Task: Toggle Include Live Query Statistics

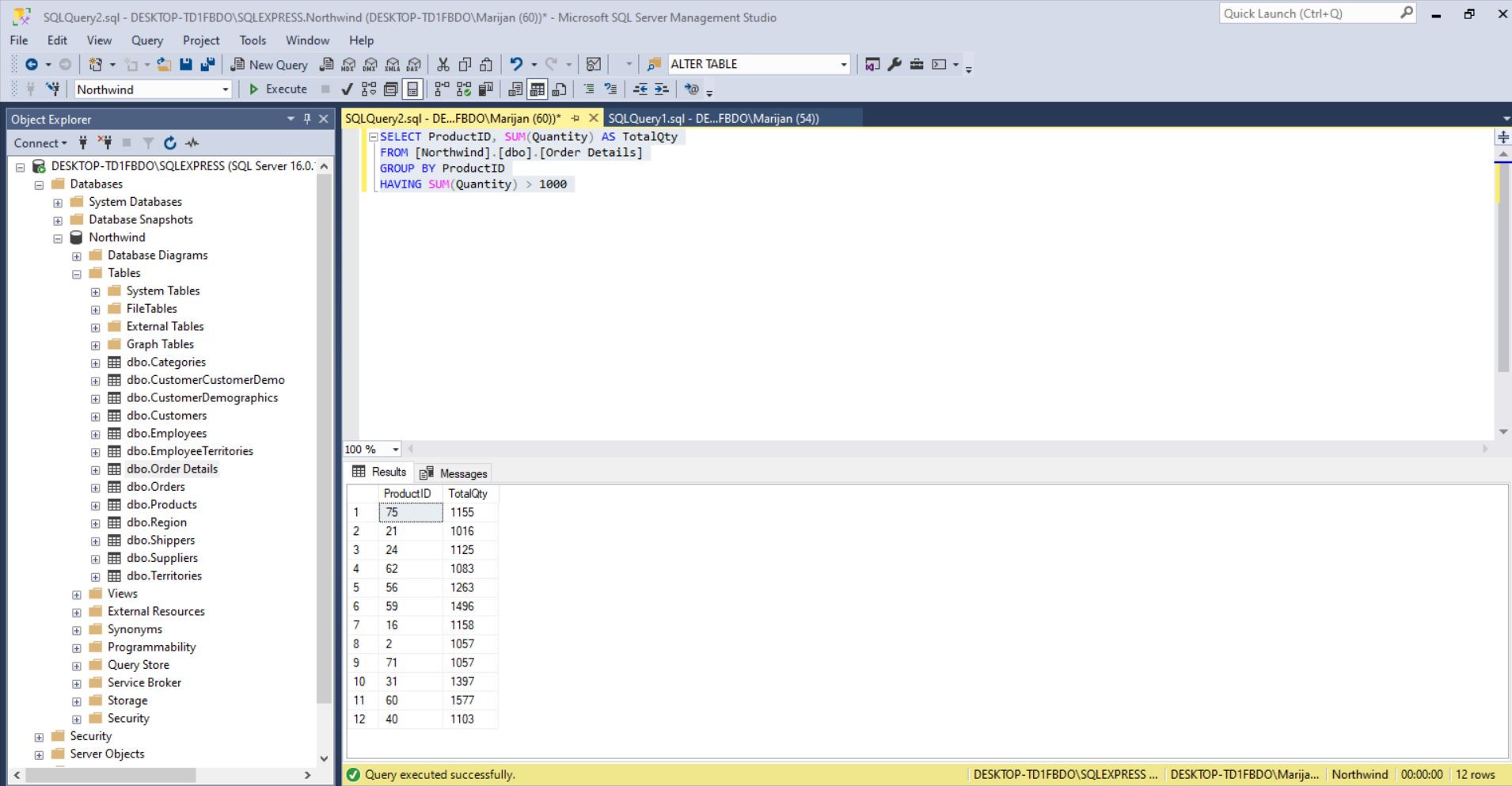Action: click(x=464, y=89)
